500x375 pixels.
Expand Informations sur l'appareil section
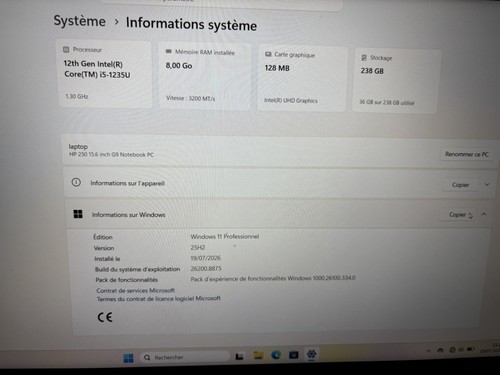point(487,184)
